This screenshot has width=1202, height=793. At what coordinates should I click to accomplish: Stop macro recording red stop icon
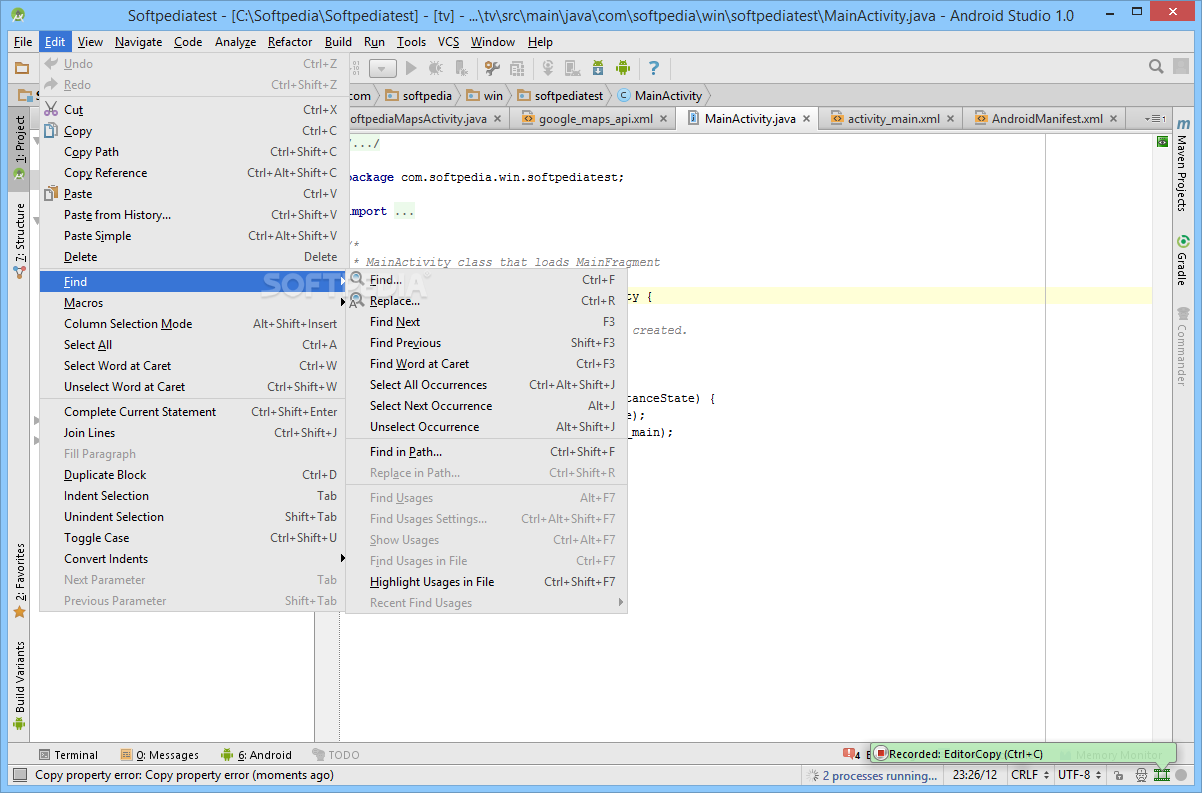click(x=881, y=754)
